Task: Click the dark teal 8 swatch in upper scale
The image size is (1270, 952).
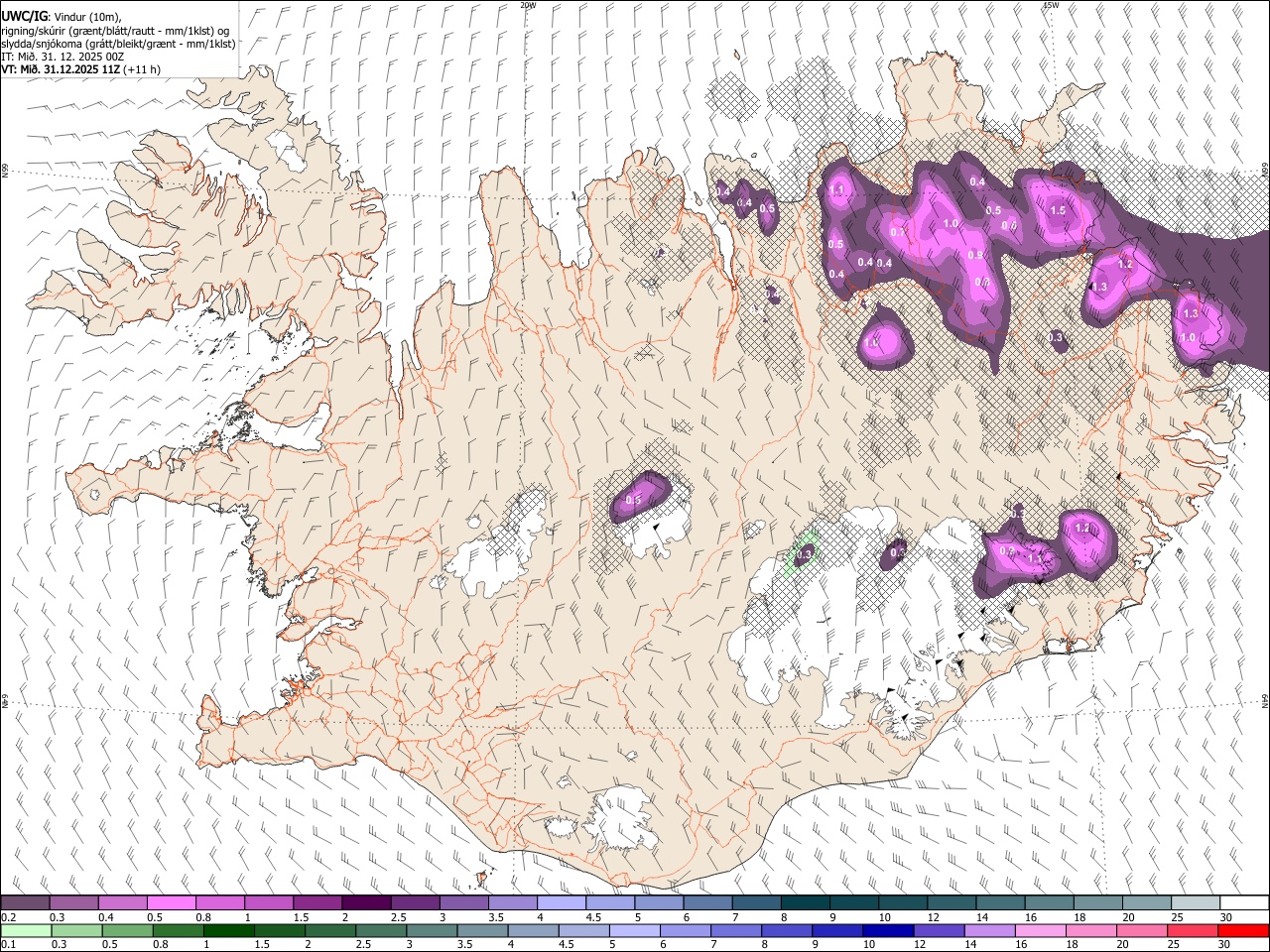Action: click(806, 902)
